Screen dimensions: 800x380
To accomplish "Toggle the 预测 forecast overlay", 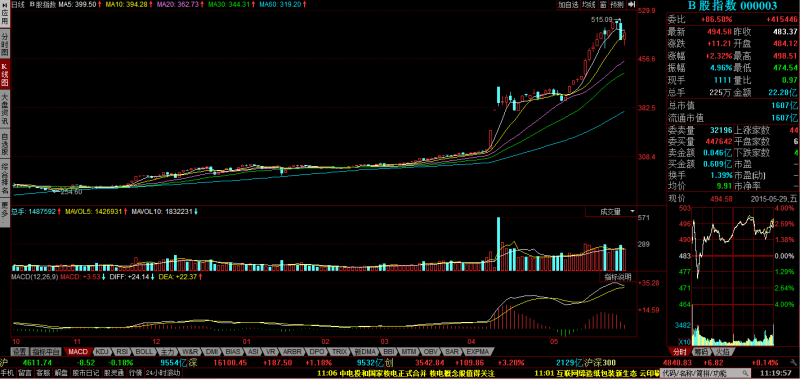I will pyautogui.click(x=617, y=5).
